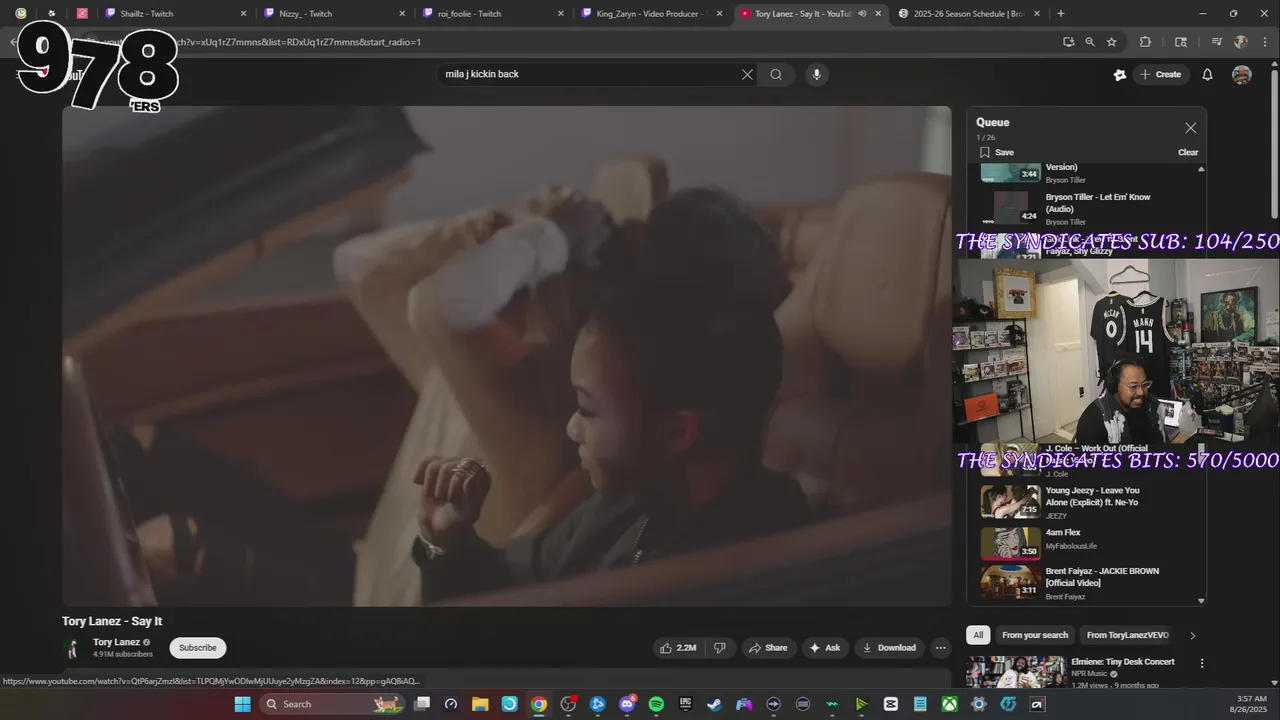The height and width of the screenshot is (720, 1280).
Task: Open the taskbar clock showing 3:57 AM
Action: 1251,704
